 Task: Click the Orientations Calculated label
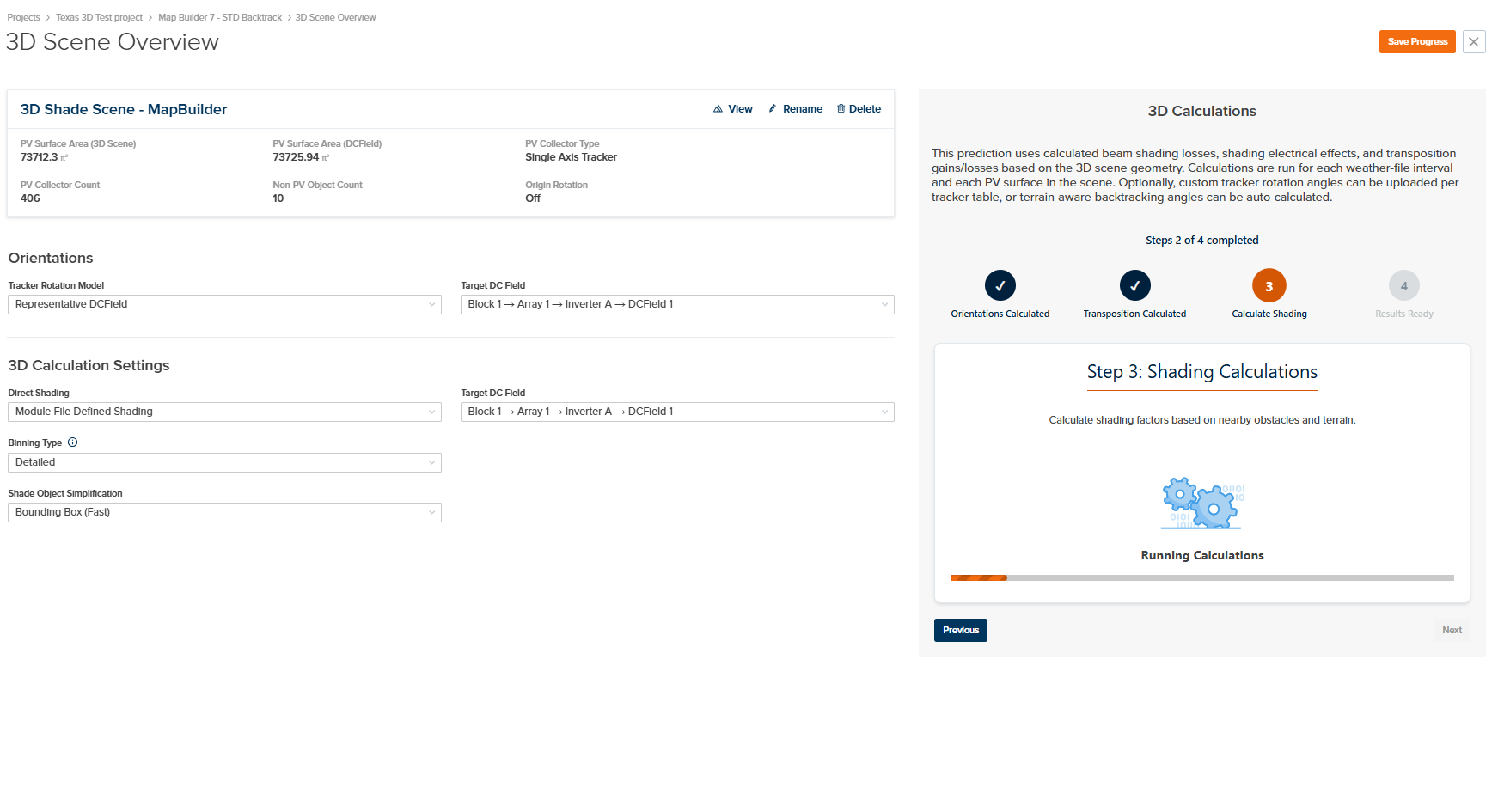click(x=1000, y=314)
